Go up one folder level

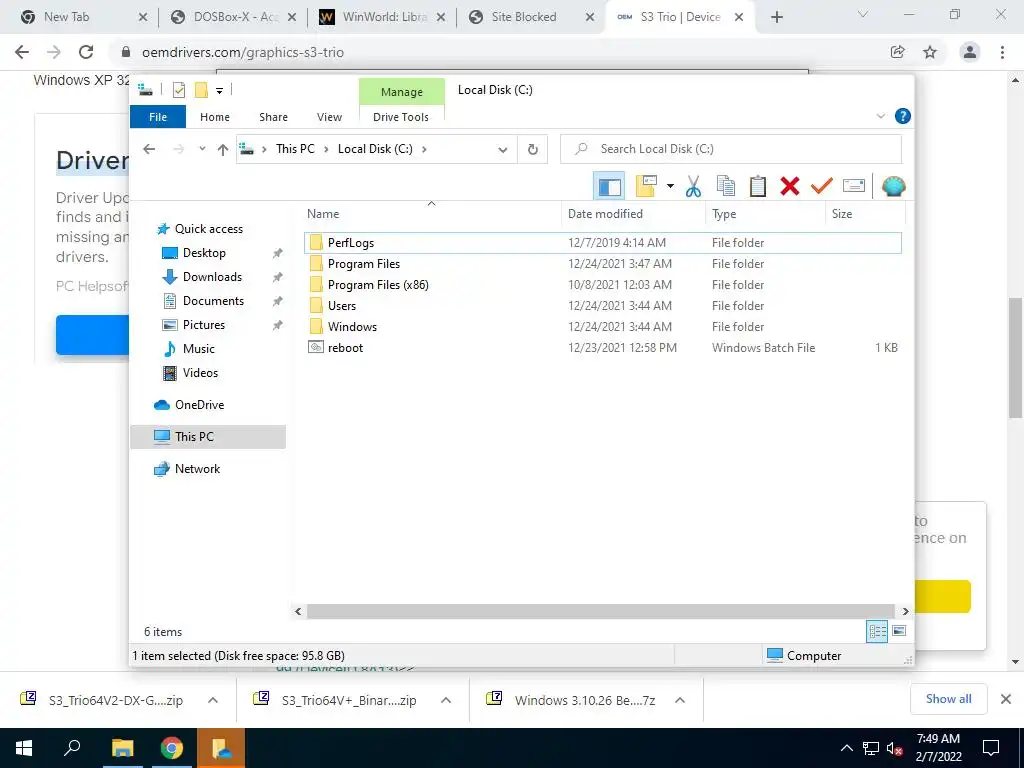click(223, 150)
